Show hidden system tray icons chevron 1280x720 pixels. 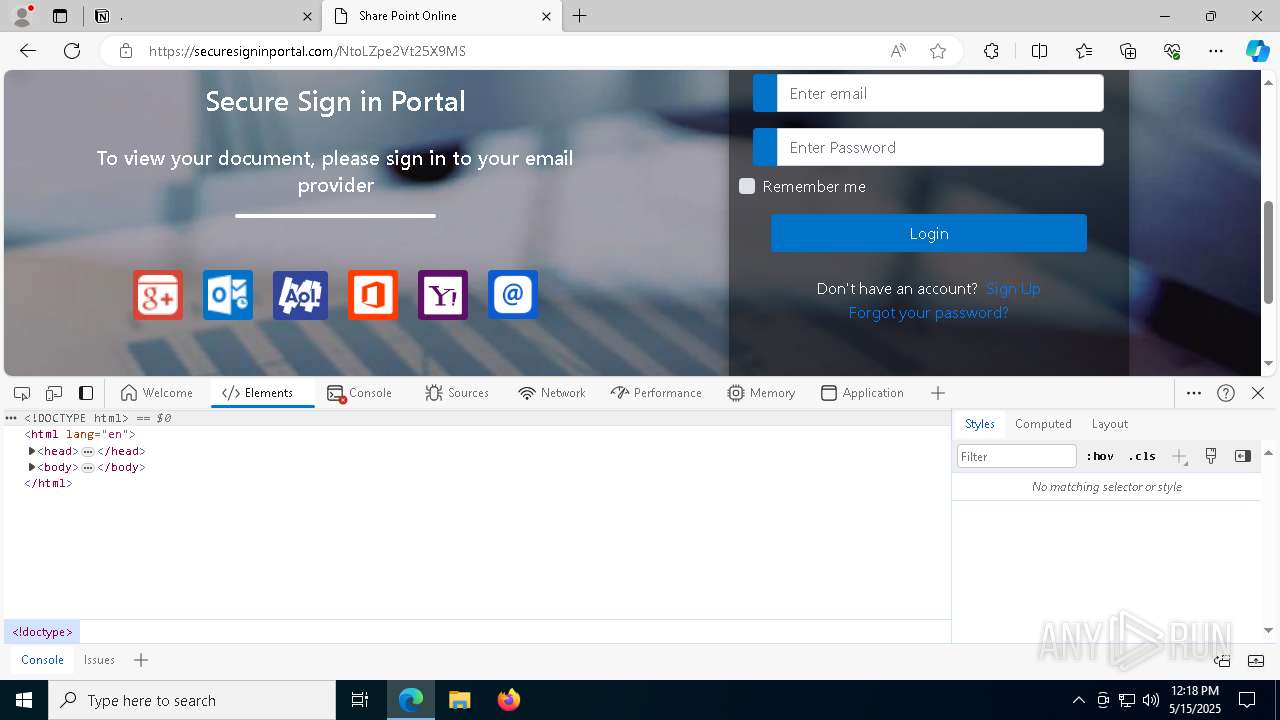pyautogui.click(x=1078, y=700)
